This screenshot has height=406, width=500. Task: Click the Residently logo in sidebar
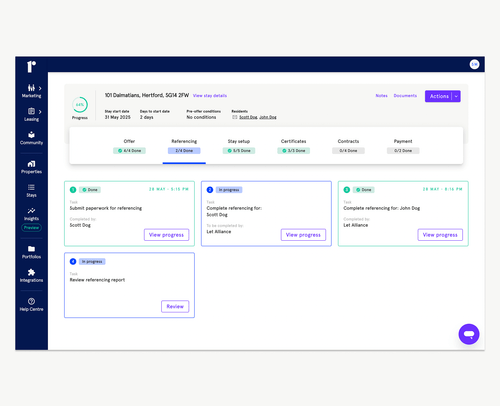click(31, 66)
